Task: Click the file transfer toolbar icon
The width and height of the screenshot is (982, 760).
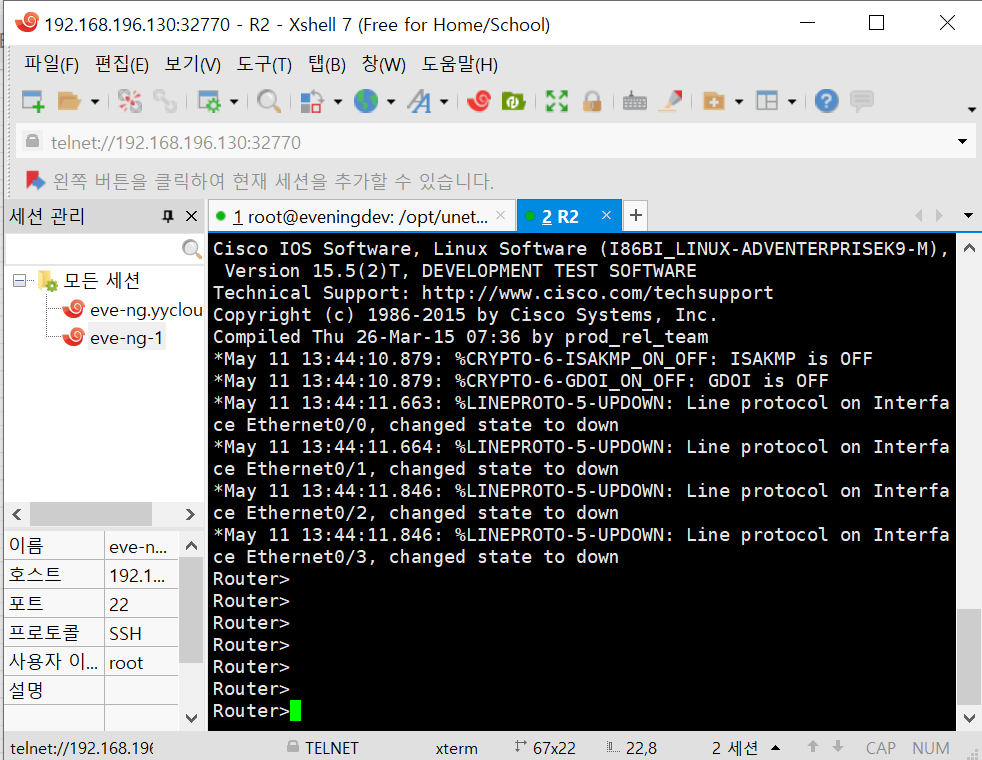Action: (311, 101)
